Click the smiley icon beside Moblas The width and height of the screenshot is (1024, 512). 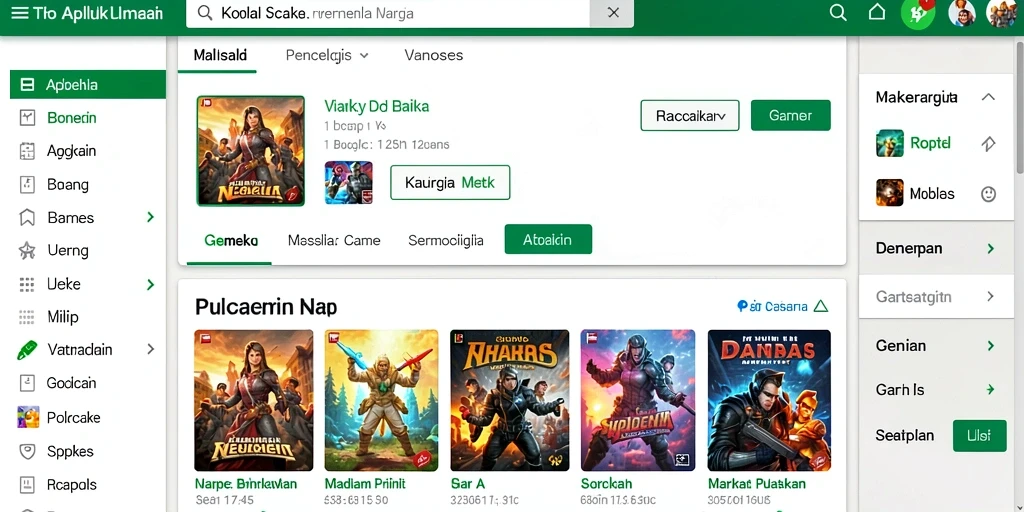(x=988, y=194)
